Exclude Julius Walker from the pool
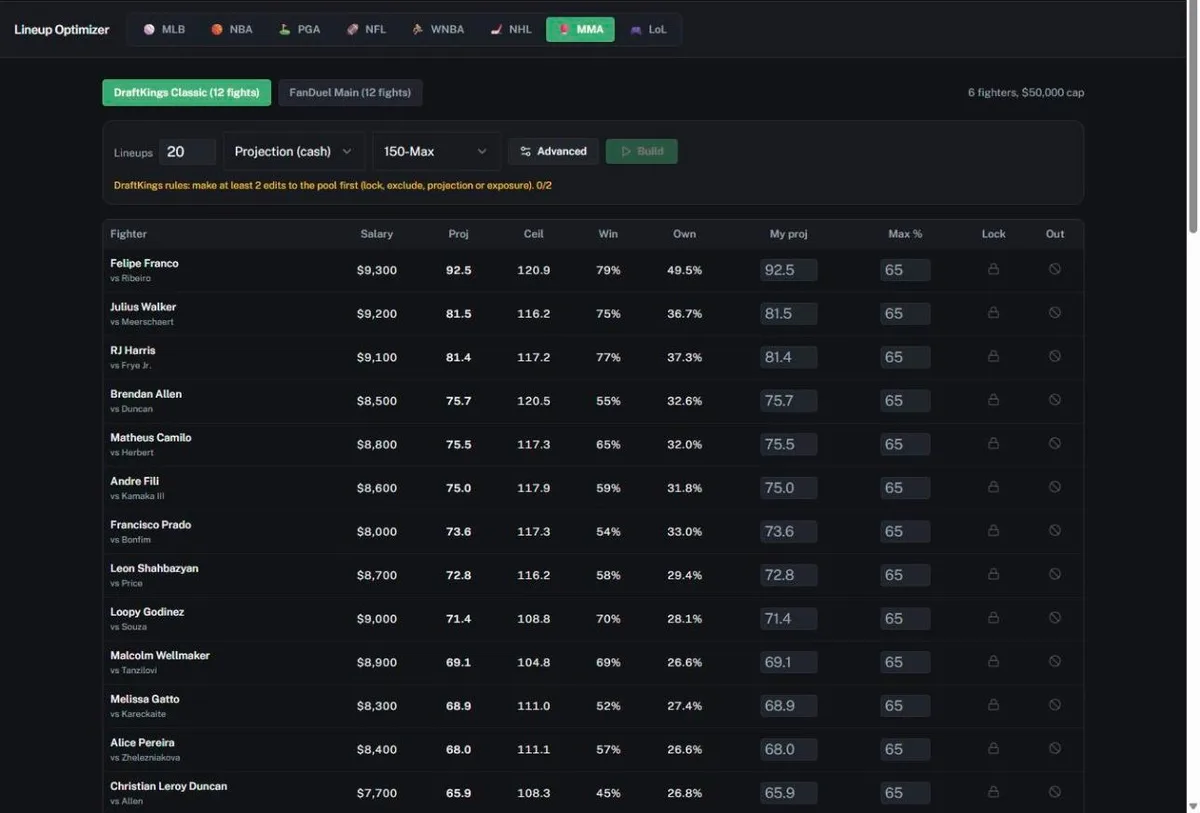 pos(1054,313)
